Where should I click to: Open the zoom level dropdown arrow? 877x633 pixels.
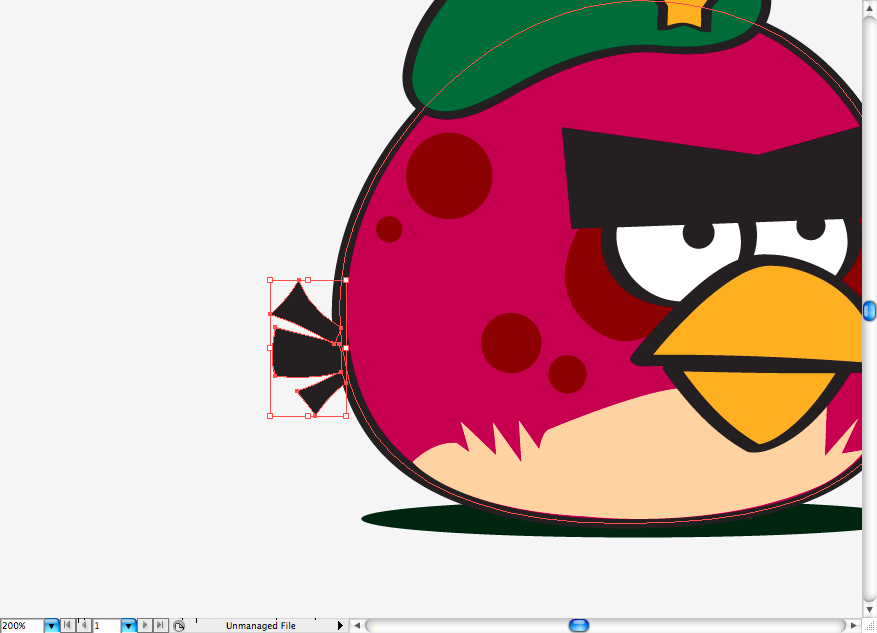tap(51, 626)
